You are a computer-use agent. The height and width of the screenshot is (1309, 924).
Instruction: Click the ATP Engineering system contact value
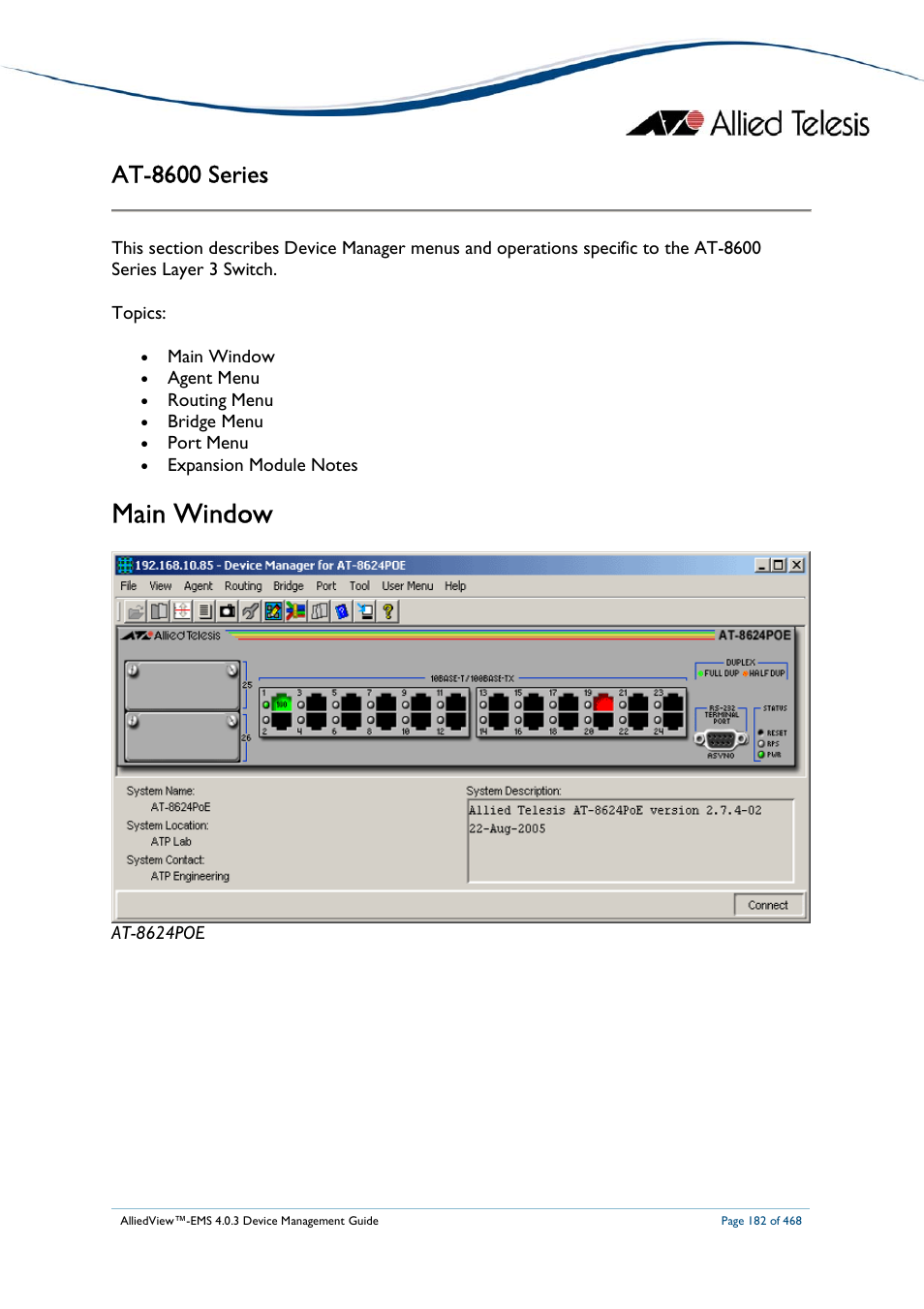pos(190,876)
